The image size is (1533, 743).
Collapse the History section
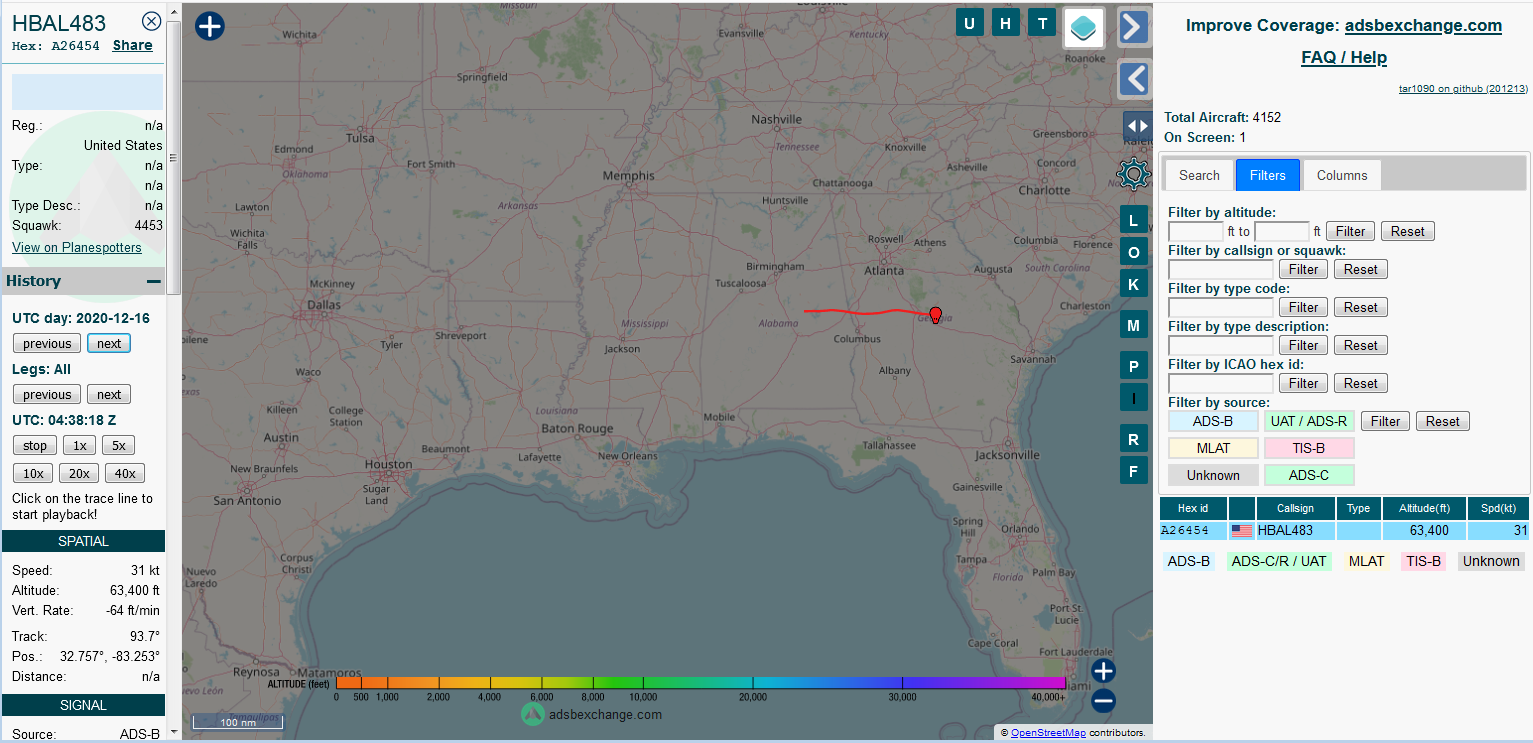click(x=153, y=281)
